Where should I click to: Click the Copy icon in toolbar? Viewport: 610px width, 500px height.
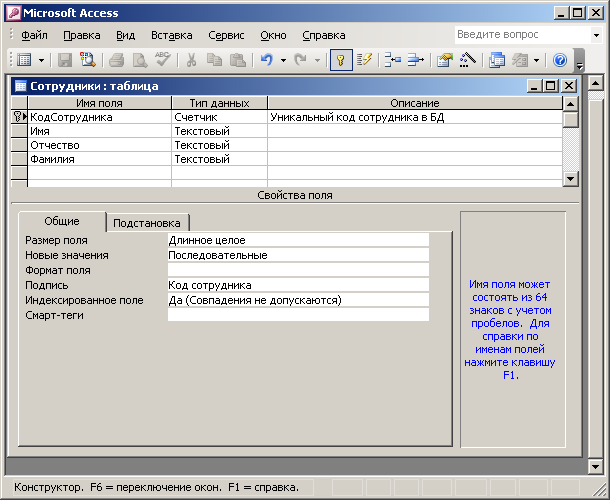[214, 60]
